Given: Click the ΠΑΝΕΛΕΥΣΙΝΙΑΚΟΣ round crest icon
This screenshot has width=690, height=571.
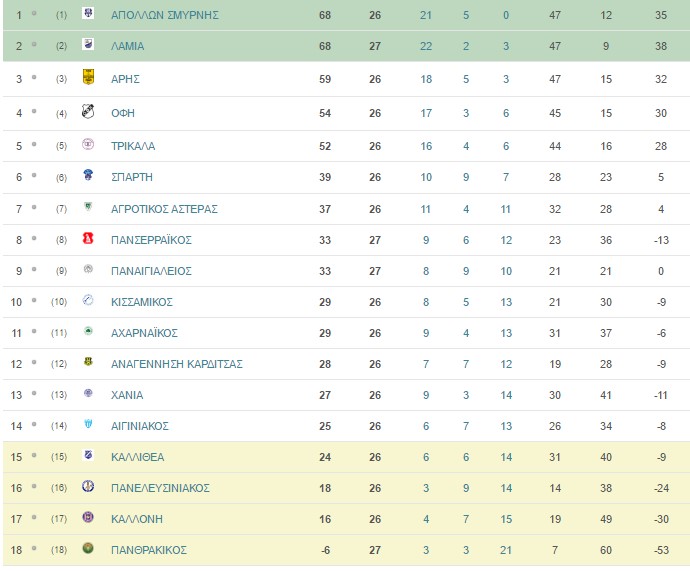Looking at the screenshot, I should pos(88,486).
